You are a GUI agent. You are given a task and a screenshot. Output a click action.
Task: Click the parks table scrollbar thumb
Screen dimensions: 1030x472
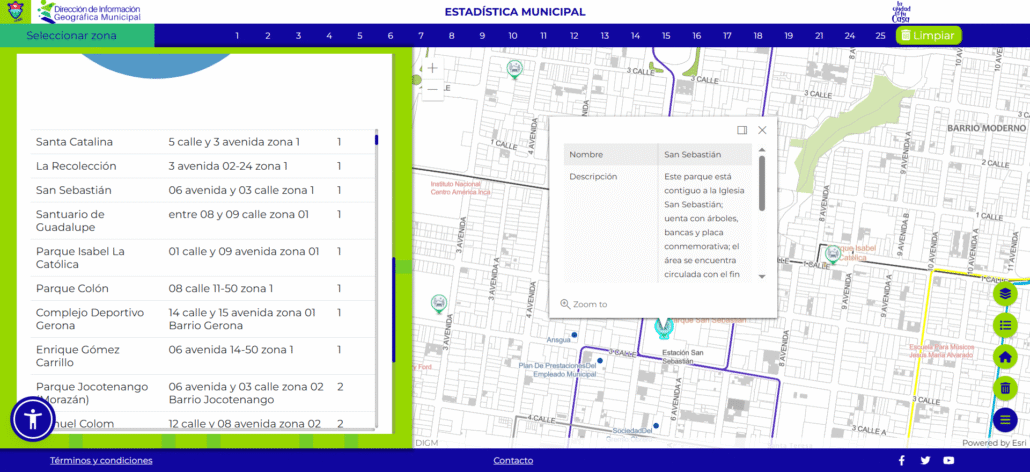pyautogui.click(x=376, y=140)
